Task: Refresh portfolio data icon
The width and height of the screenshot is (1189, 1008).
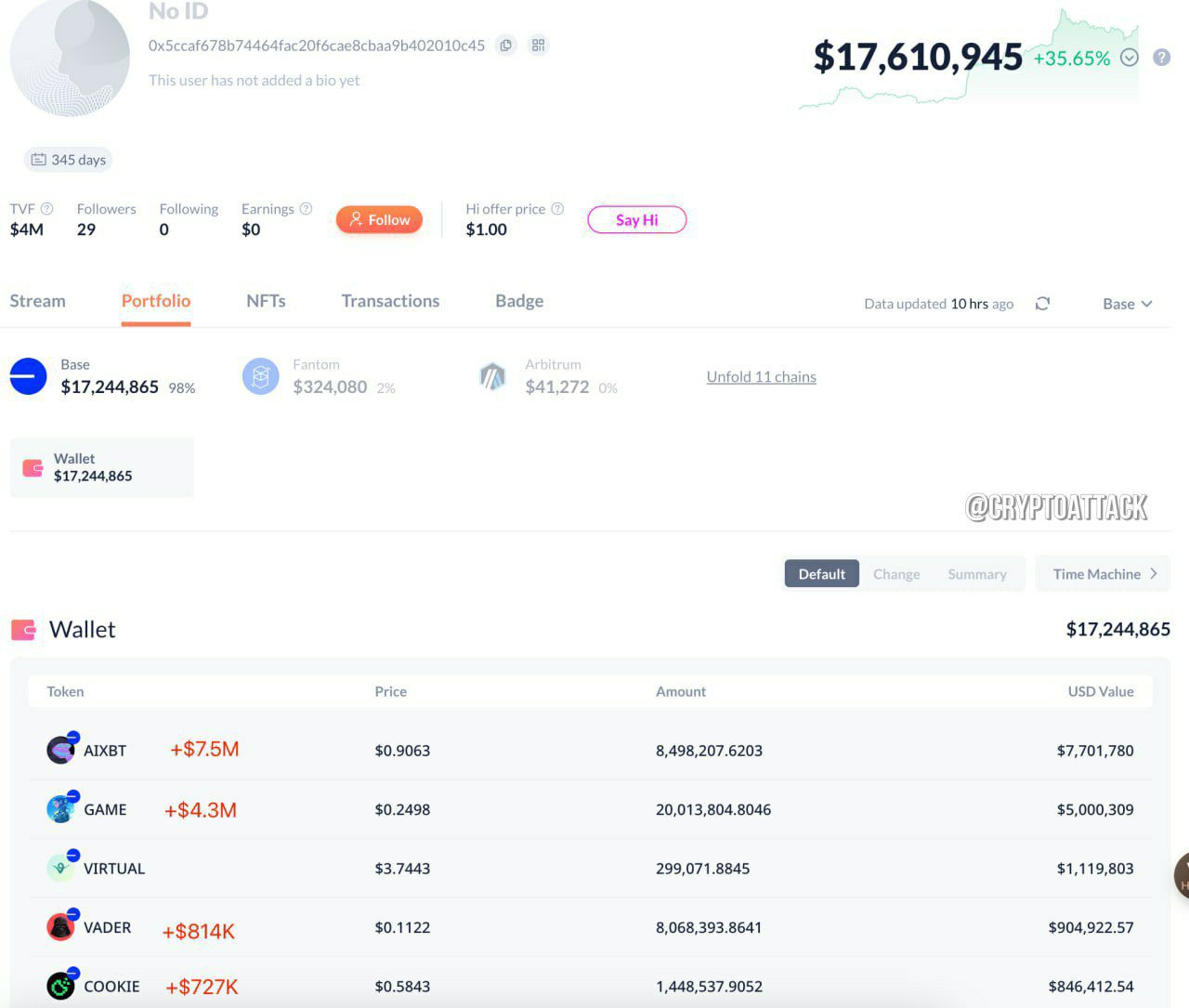Action: click(1042, 304)
